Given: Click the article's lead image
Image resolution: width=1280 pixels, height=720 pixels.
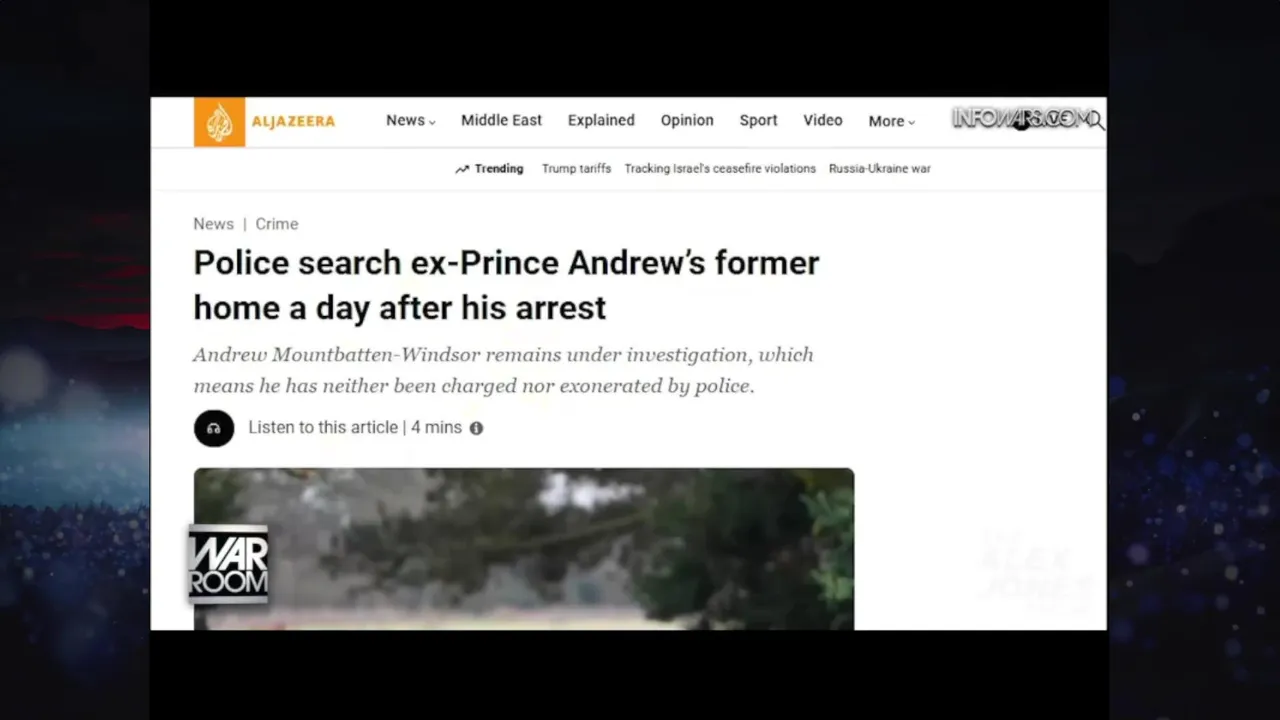Looking at the screenshot, I should pos(524,548).
